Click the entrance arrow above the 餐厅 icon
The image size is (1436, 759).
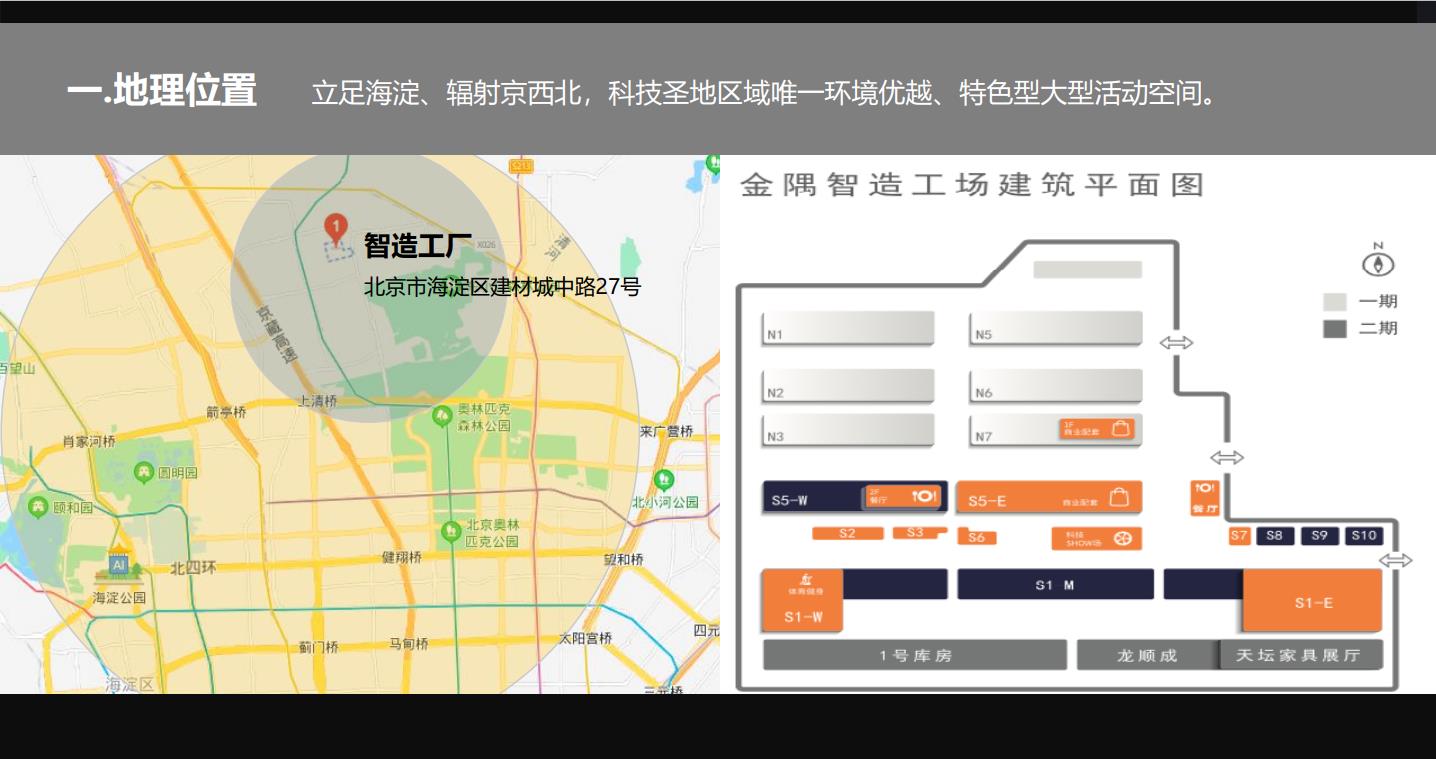(1227, 457)
